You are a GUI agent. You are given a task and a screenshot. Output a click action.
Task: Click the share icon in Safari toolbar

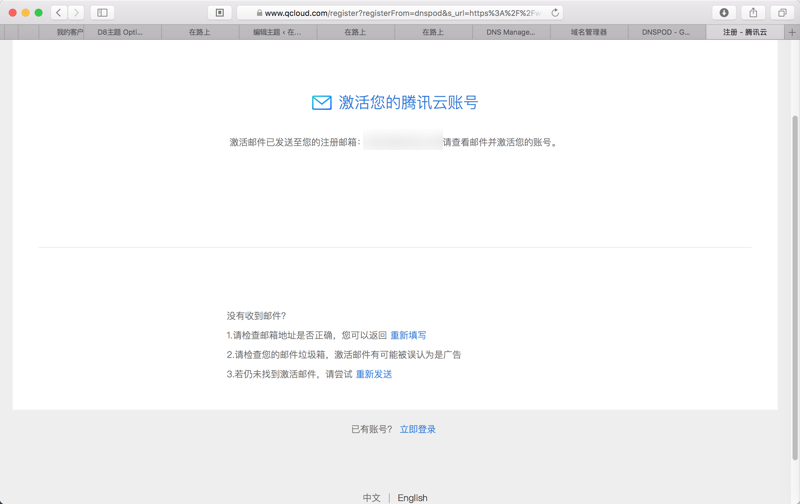[x=753, y=13]
